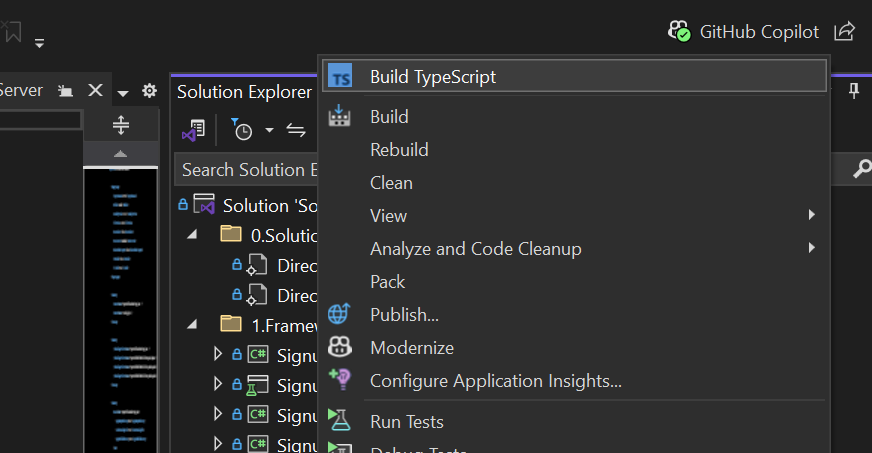Toggle the Solution Explorer pin
This screenshot has height=453, width=872.
pyautogui.click(x=854, y=91)
